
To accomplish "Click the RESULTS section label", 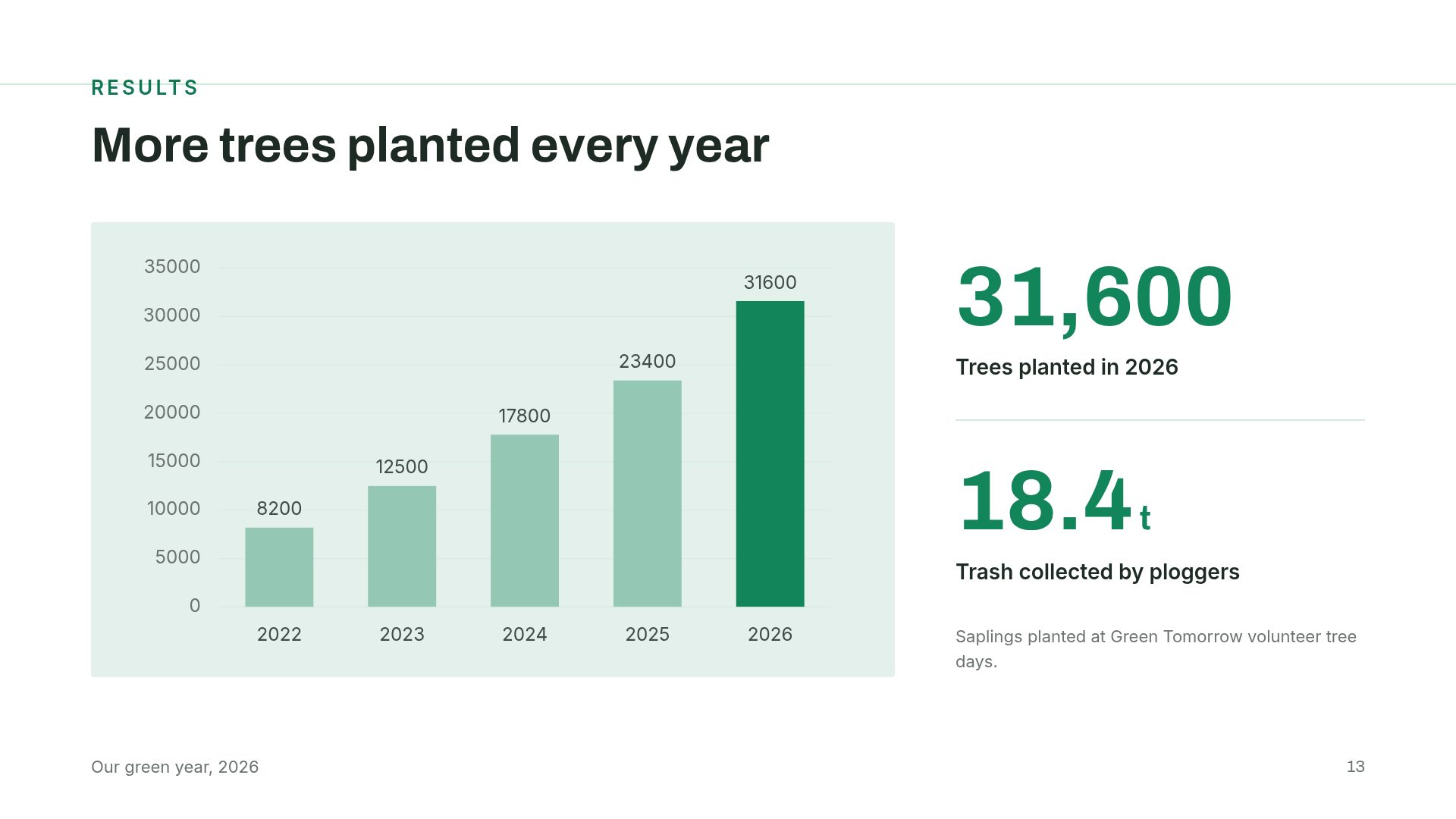I will click(144, 88).
